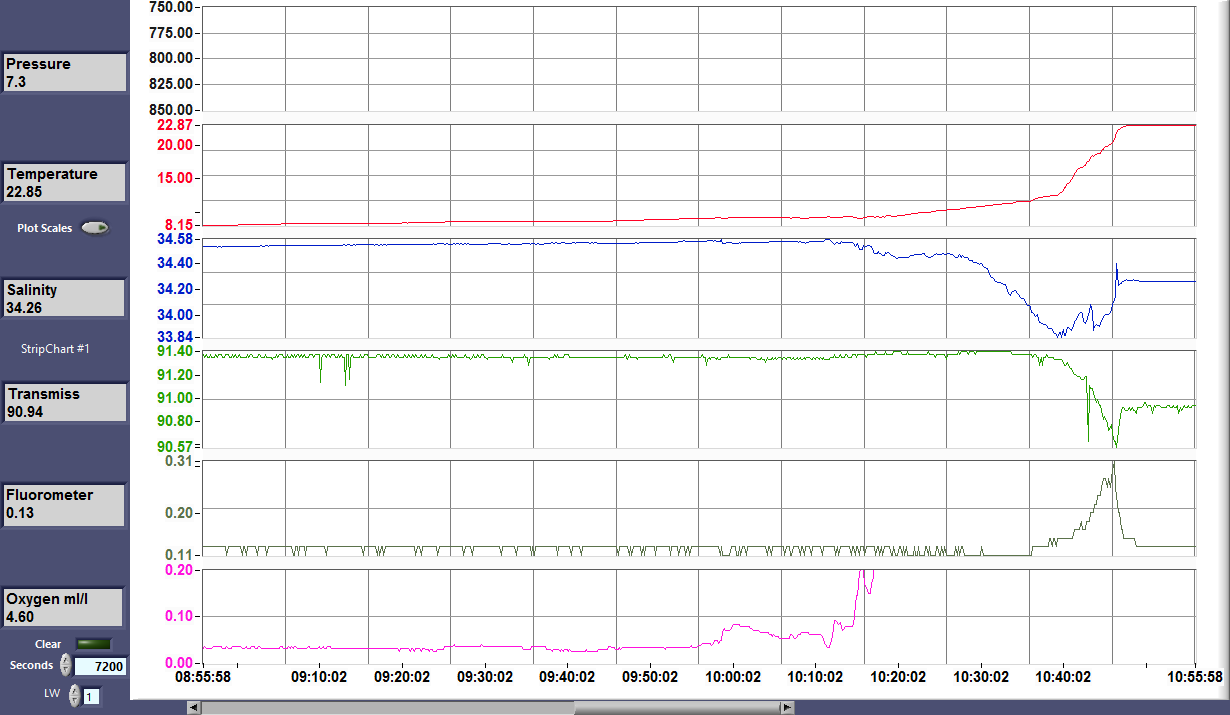This screenshot has height=715, width=1230.
Task: Click the 10:55:58 end time label
Action: (x=1194, y=677)
